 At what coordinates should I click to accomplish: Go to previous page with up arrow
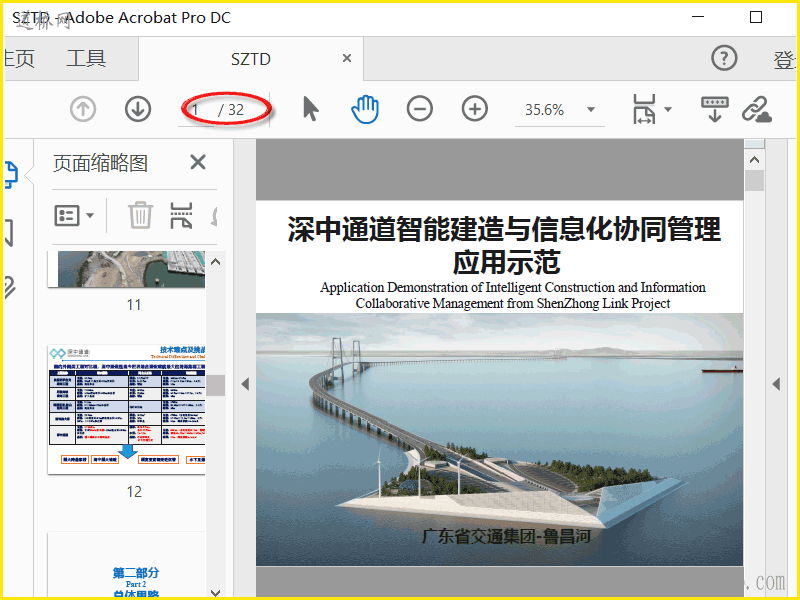[x=83, y=109]
